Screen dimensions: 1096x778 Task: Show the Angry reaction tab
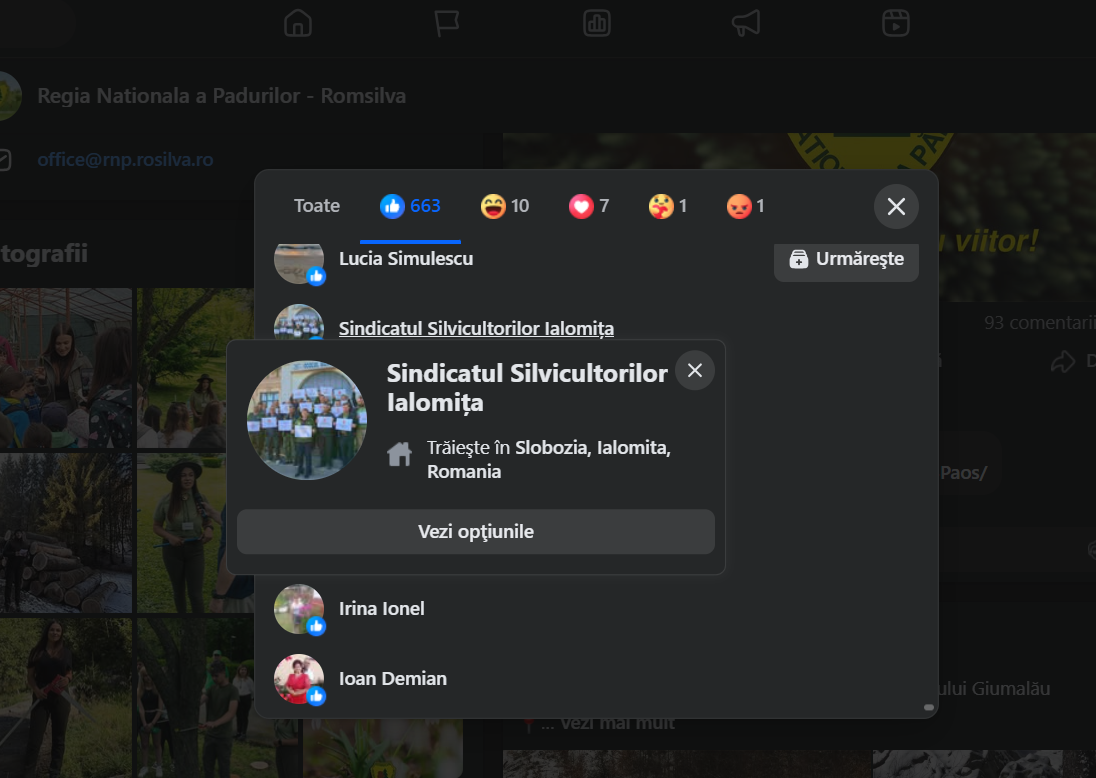(x=746, y=206)
